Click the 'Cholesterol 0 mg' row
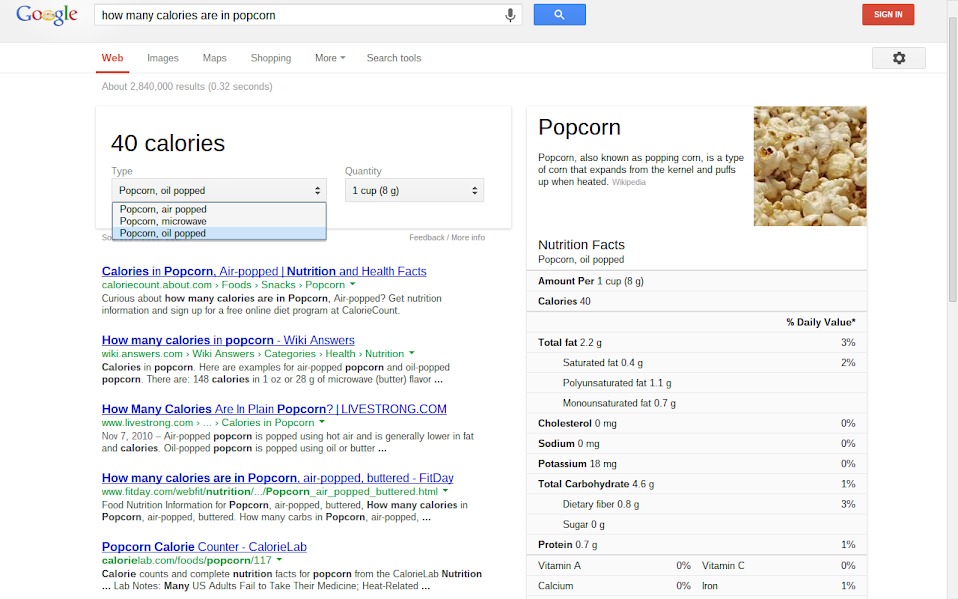The width and height of the screenshot is (958, 599). click(x=697, y=423)
